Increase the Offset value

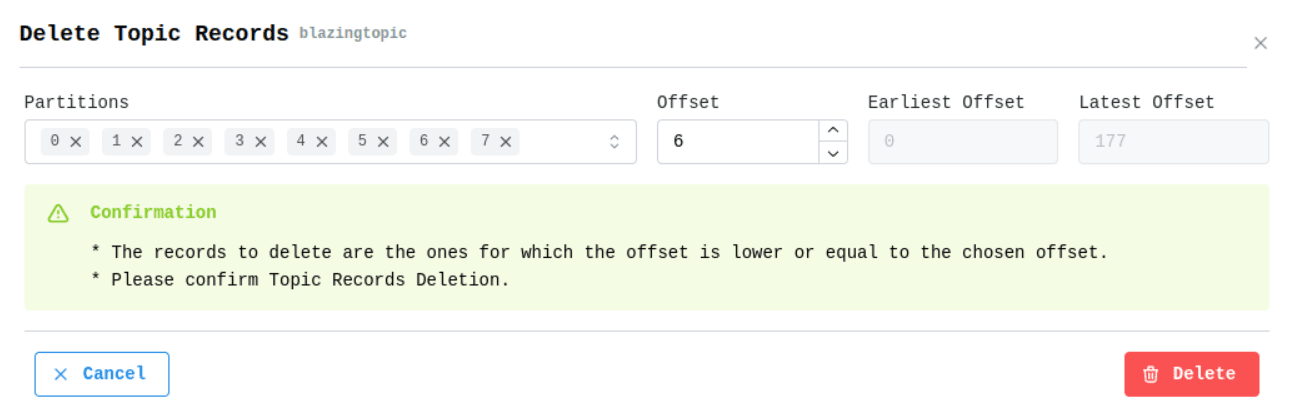pyautogui.click(x=833, y=131)
